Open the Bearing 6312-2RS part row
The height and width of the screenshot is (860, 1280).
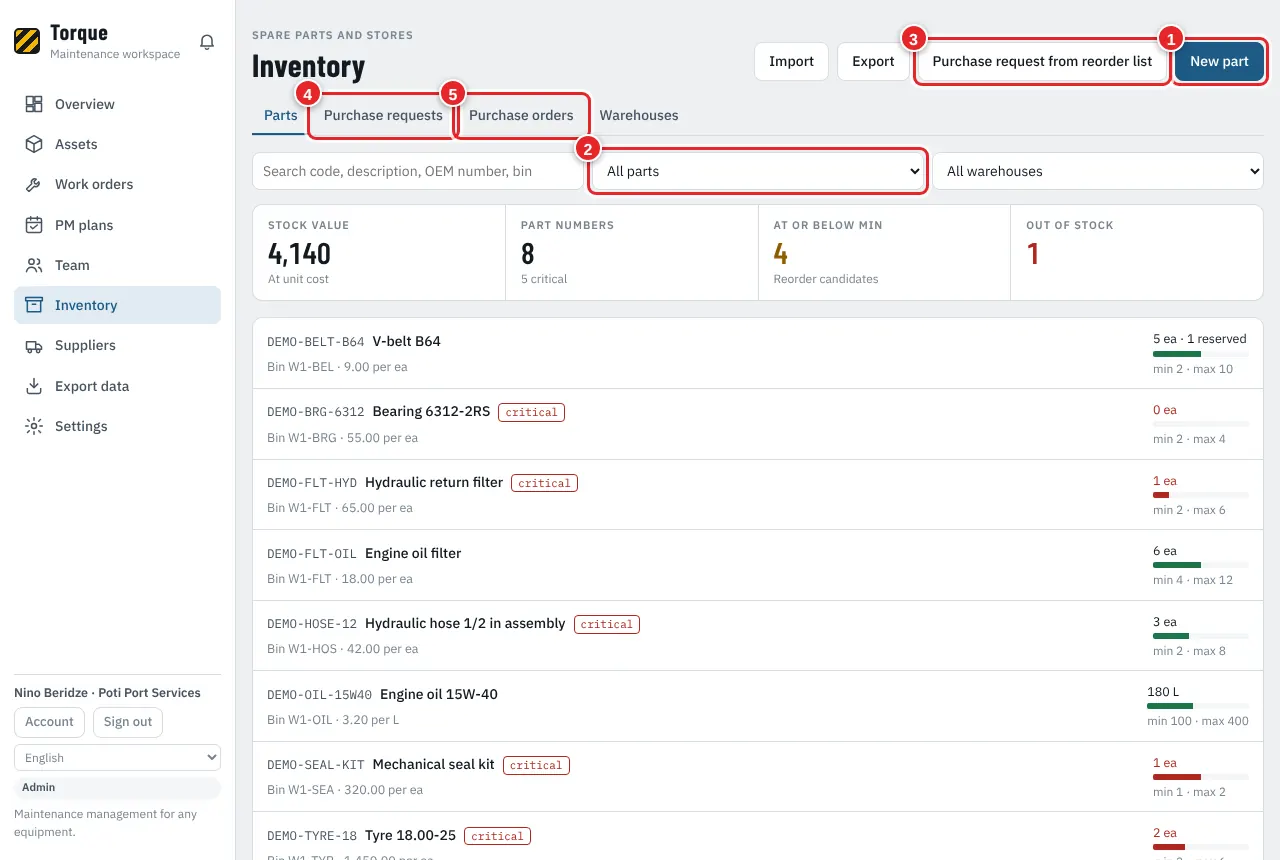point(758,424)
